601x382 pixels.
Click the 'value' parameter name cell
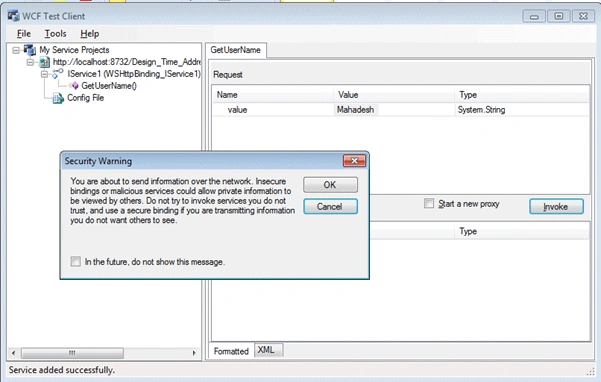point(273,110)
